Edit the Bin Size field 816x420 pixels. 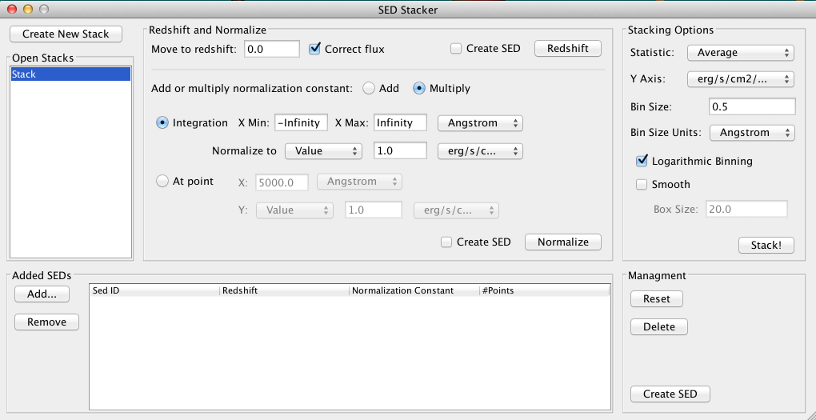[x=753, y=107]
